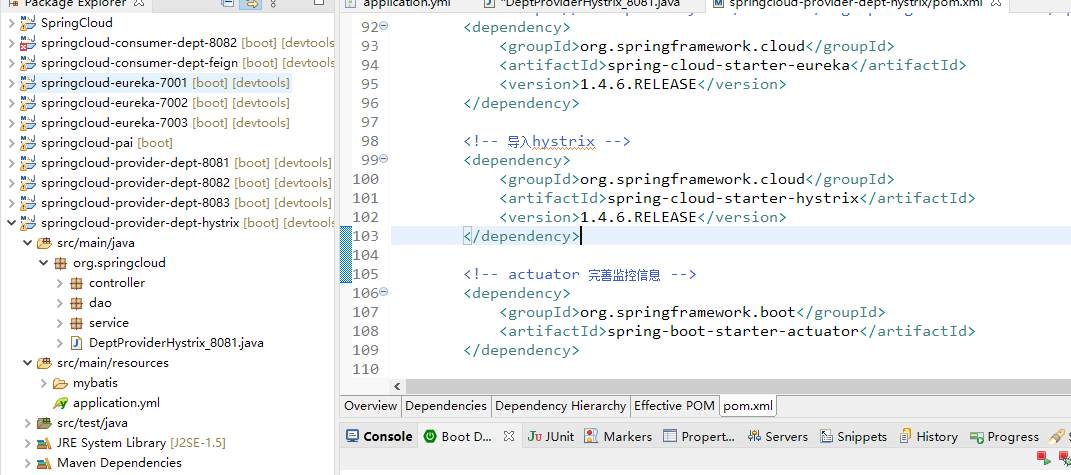Fold dependency block at line 92
The height and width of the screenshot is (475, 1071).
[x=383, y=26]
